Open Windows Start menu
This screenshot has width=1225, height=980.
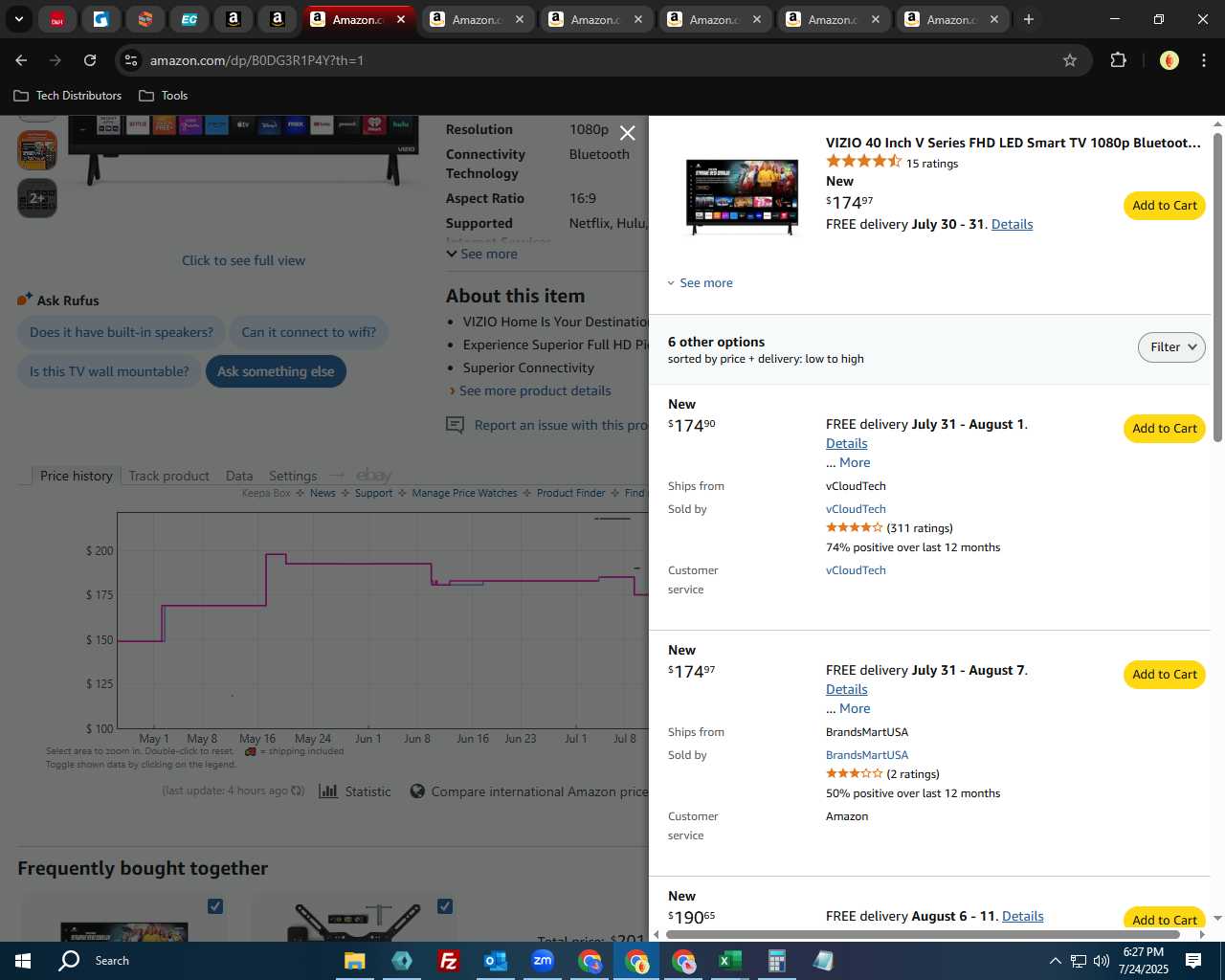23,961
